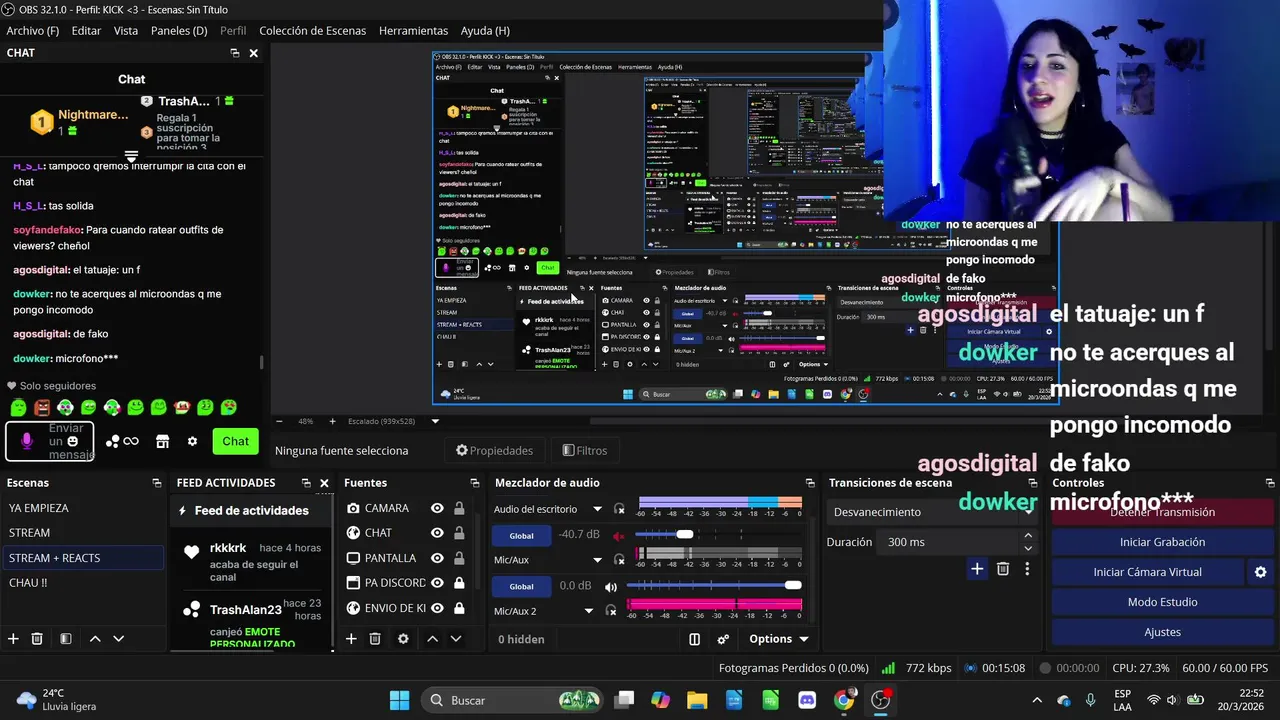Open transition properties three-dot menu
Image resolution: width=1280 pixels, height=720 pixels.
click(x=1026, y=569)
